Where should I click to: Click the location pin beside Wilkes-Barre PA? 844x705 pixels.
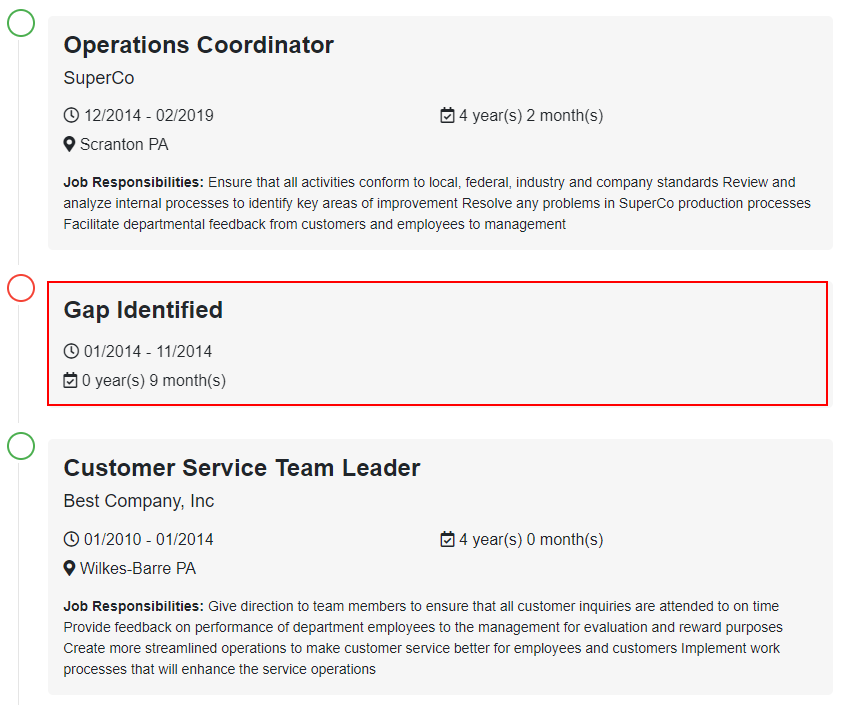[69, 568]
